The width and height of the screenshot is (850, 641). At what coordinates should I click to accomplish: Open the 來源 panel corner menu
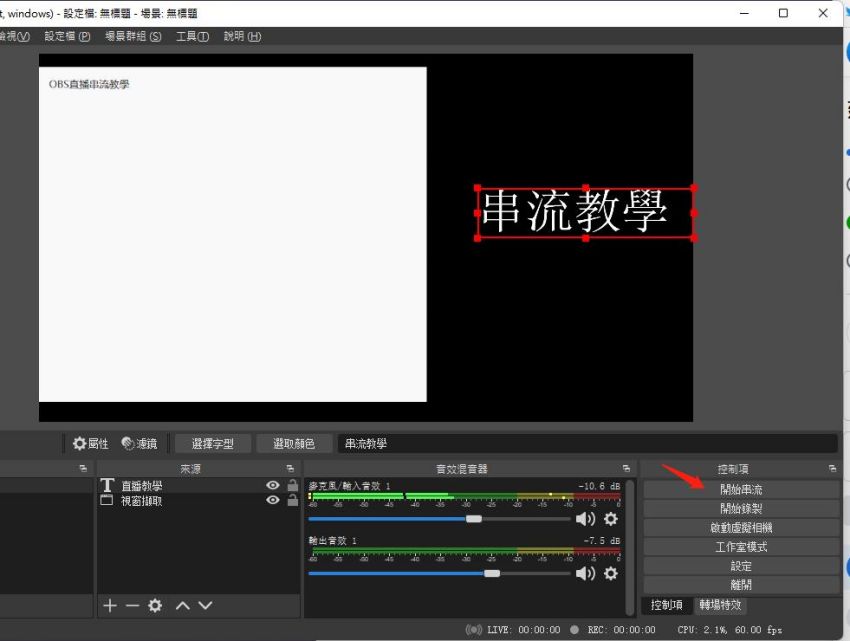coord(291,468)
